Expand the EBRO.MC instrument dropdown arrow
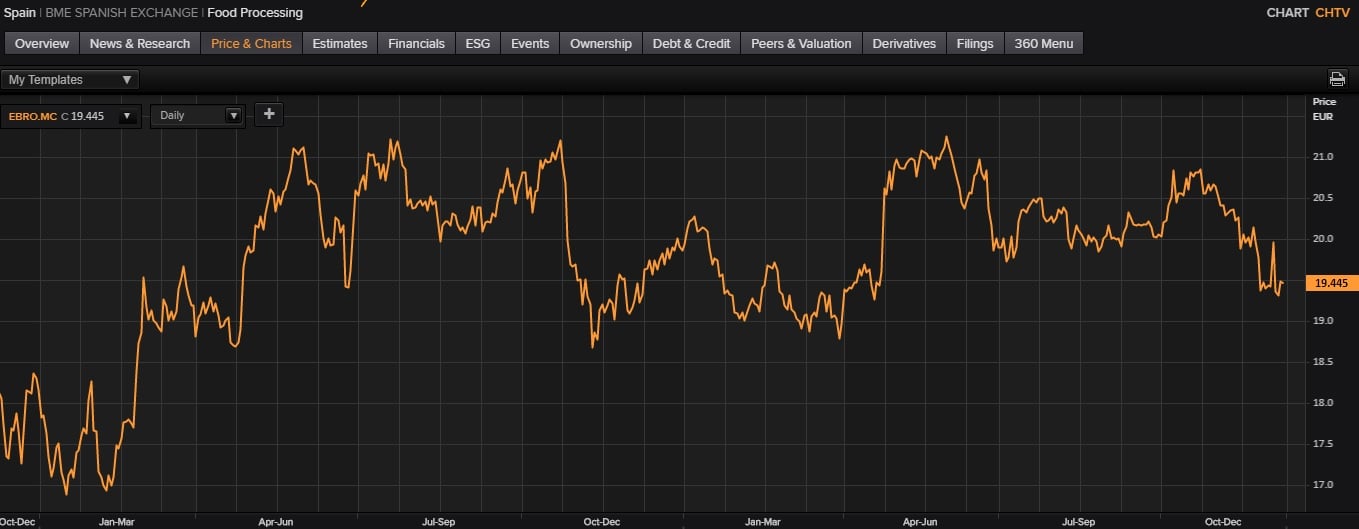Image resolution: width=1359 pixels, height=529 pixels. click(x=126, y=116)
